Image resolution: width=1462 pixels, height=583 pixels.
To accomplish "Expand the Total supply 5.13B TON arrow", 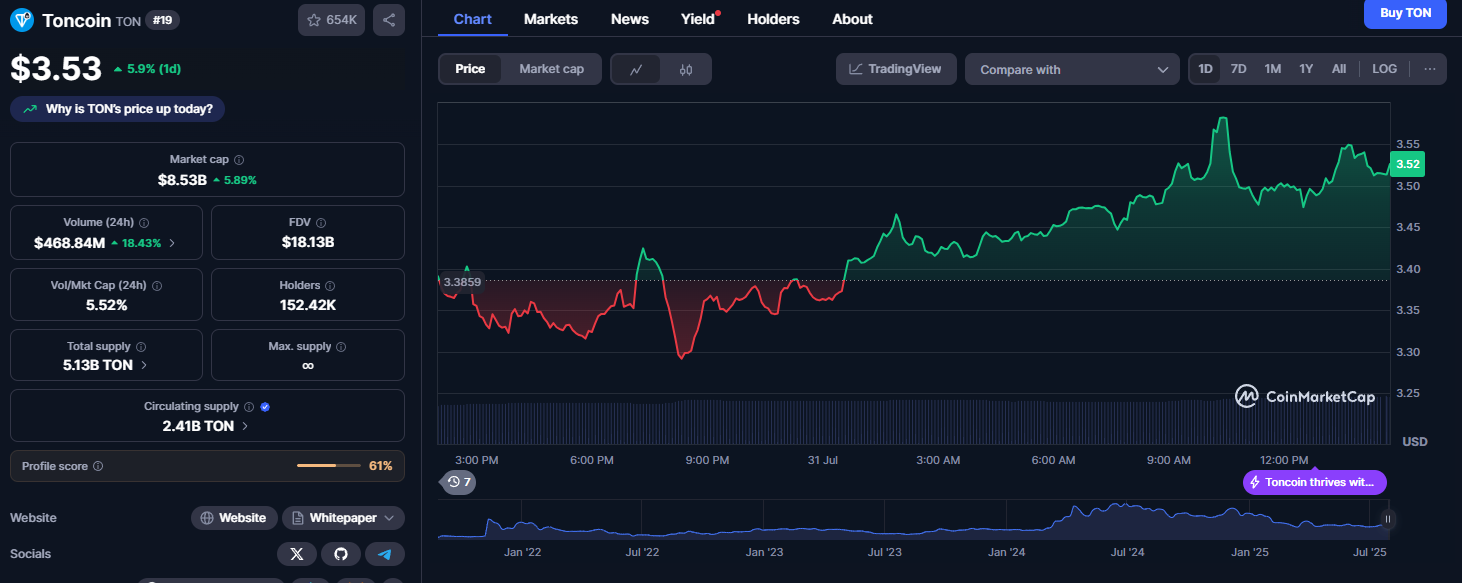I will (x=143, y=366).
